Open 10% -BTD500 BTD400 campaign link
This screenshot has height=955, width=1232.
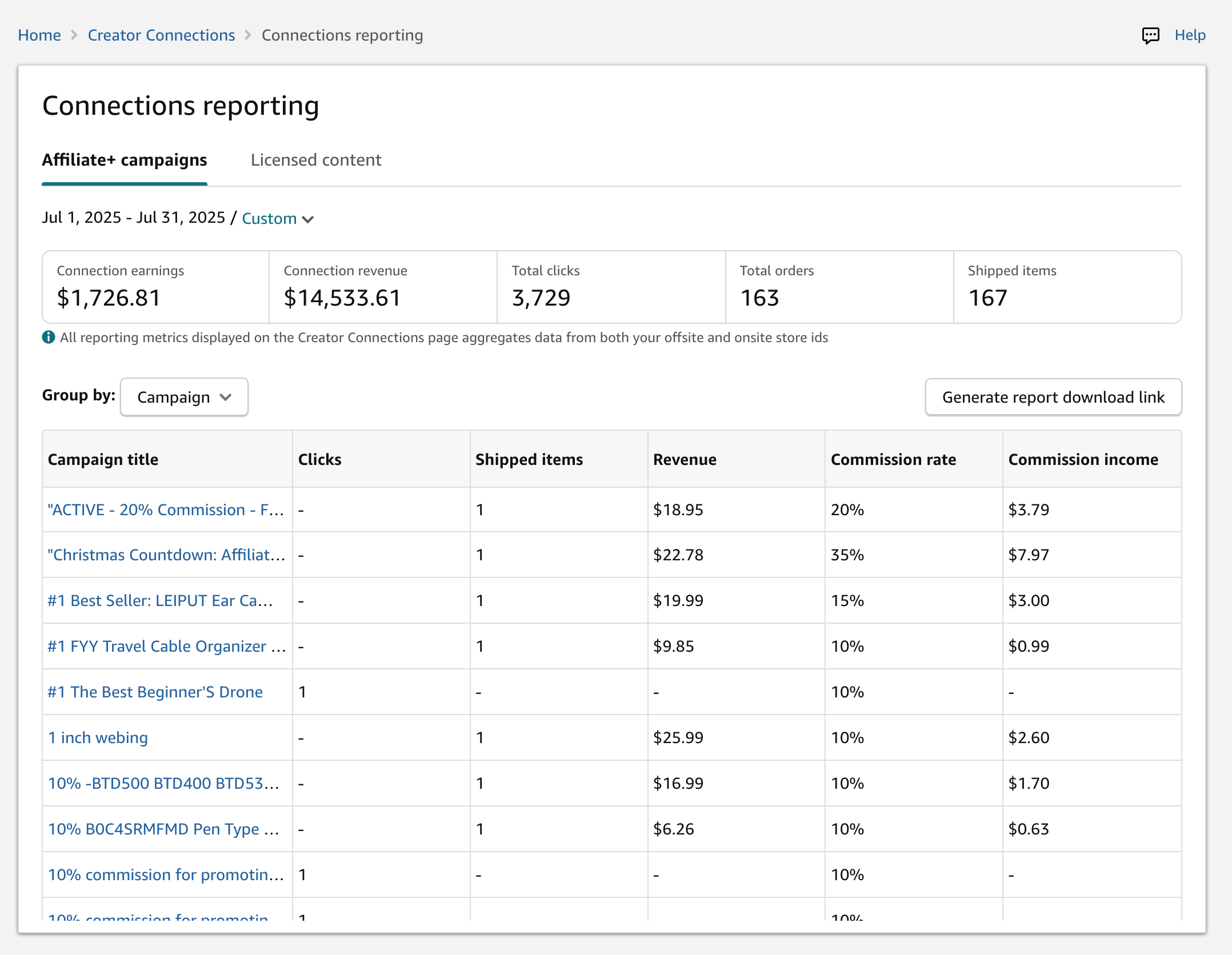coord(163,783)
